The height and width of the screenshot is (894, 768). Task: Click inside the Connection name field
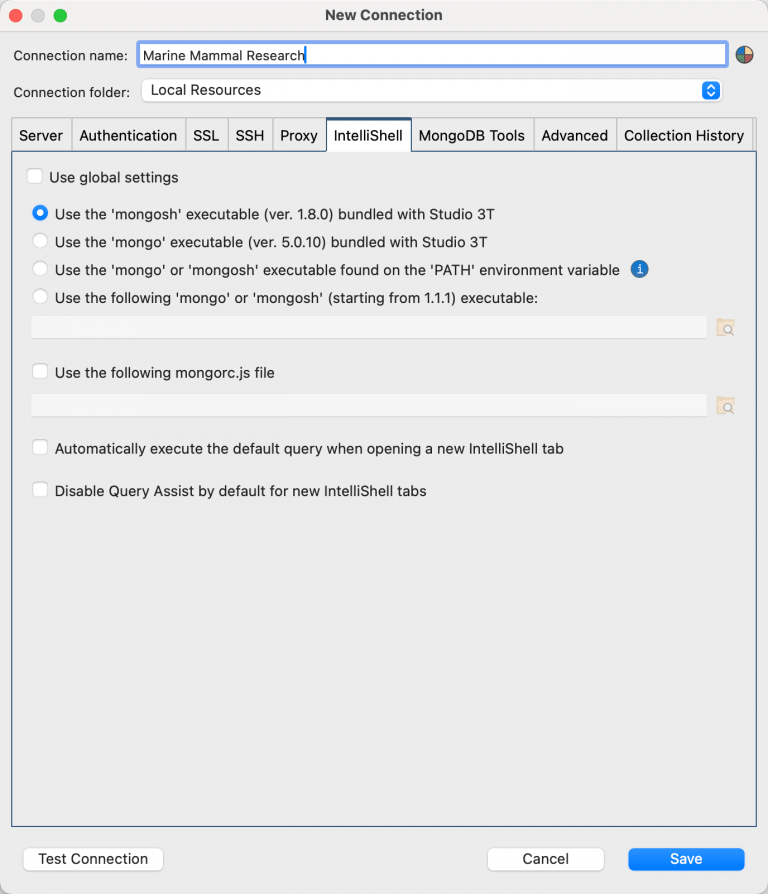click(x=430, y=54)
